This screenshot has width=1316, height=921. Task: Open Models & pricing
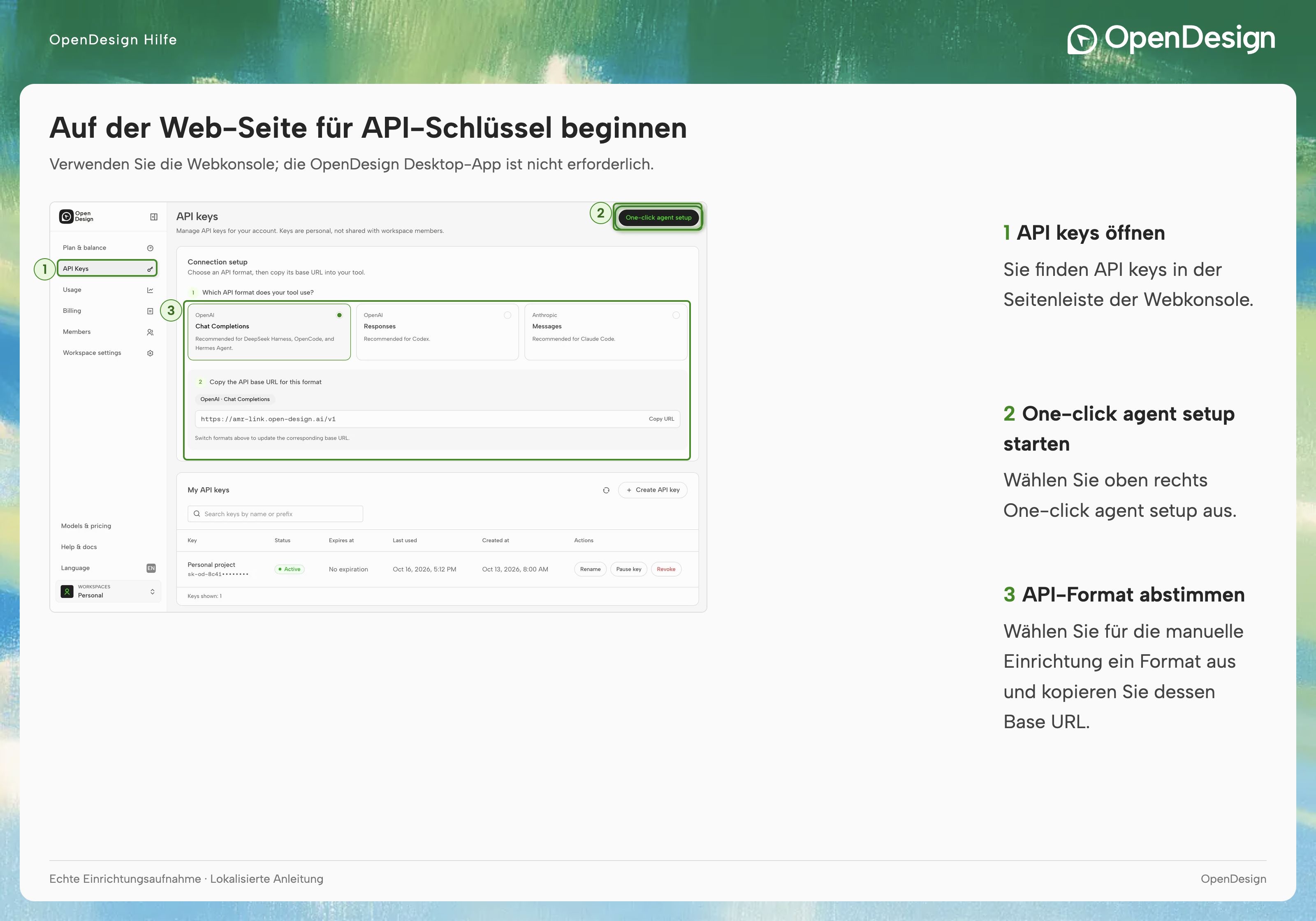click(x=86, y=525)
